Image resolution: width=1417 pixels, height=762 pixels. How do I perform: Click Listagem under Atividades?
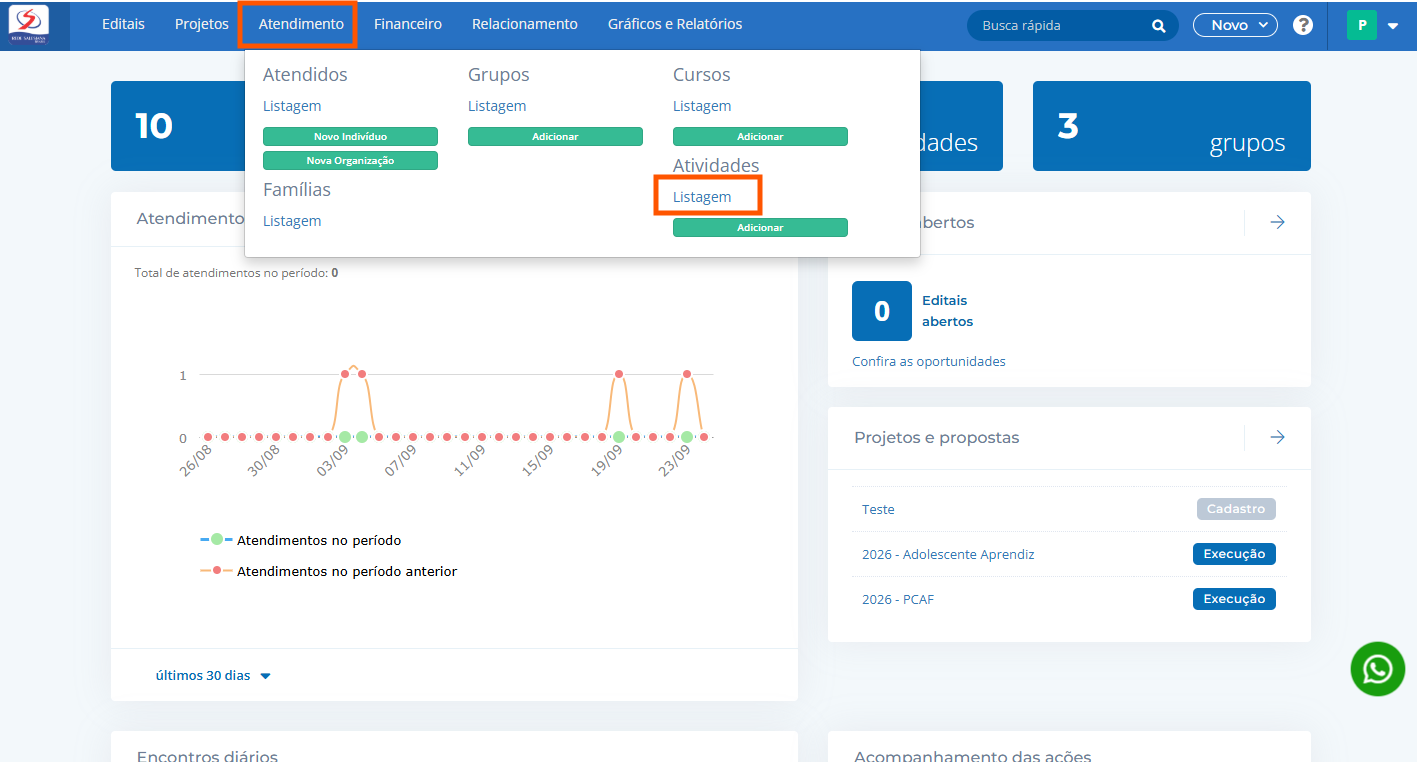click(702, 197)
